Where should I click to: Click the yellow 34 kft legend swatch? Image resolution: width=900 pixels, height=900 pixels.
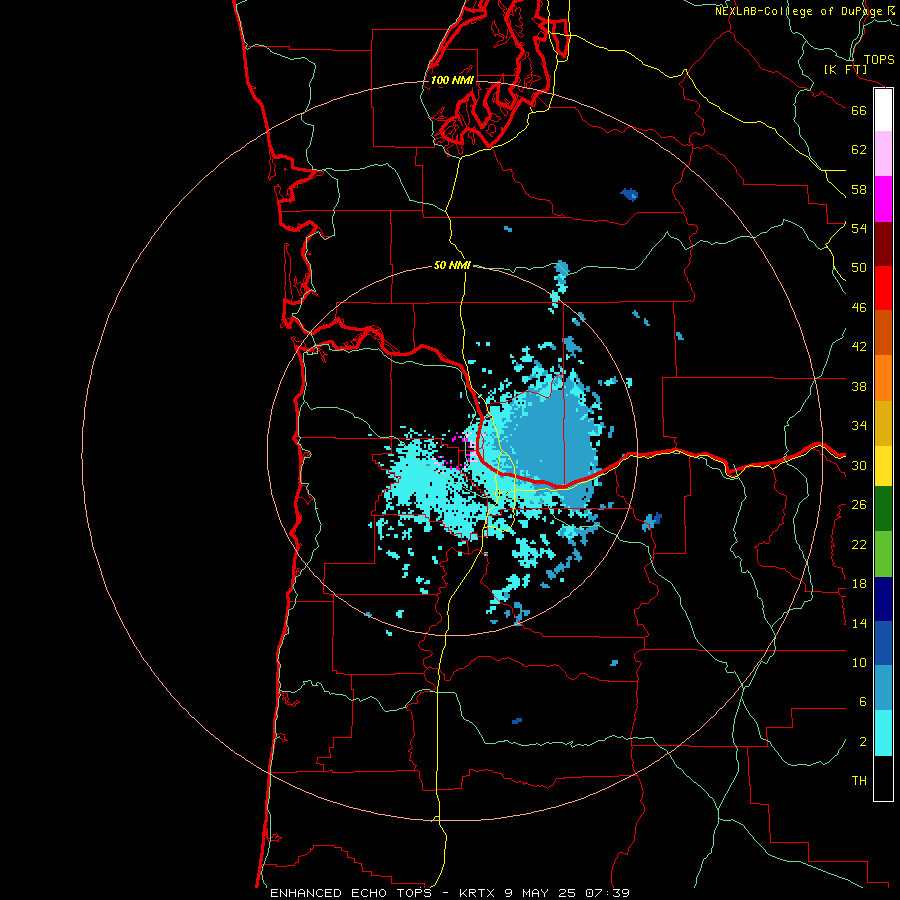point(883,466)
